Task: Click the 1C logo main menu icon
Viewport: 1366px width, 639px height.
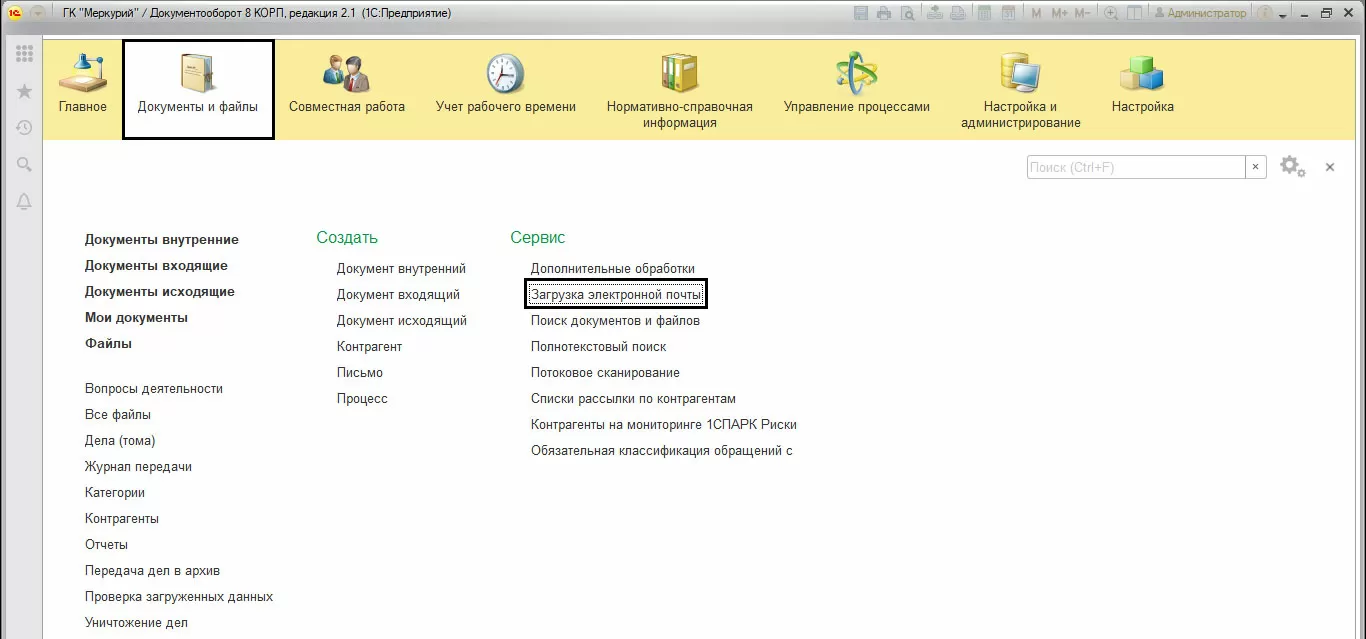Action: click(x=15, y=13)
